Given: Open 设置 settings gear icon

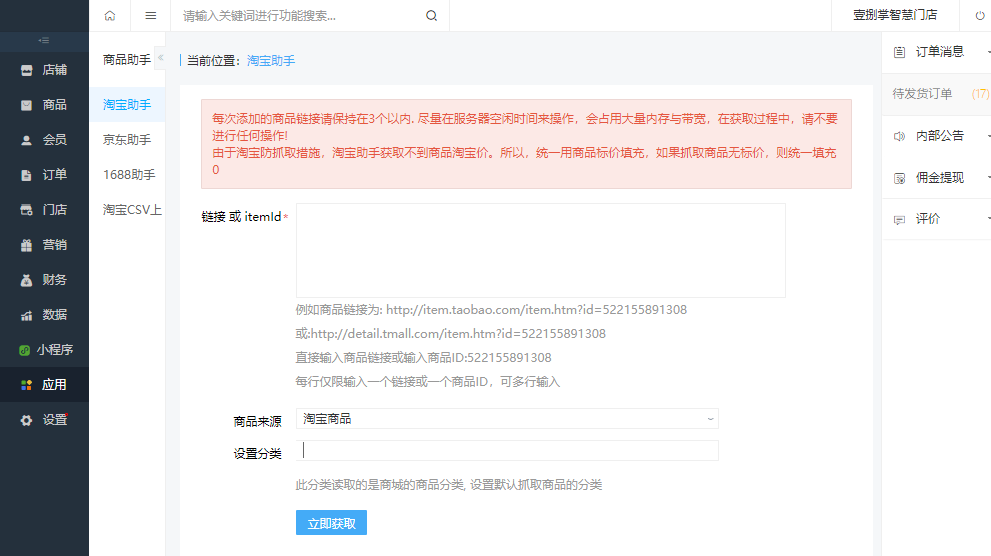Looking at the screenshot, I should click(27, 420).
